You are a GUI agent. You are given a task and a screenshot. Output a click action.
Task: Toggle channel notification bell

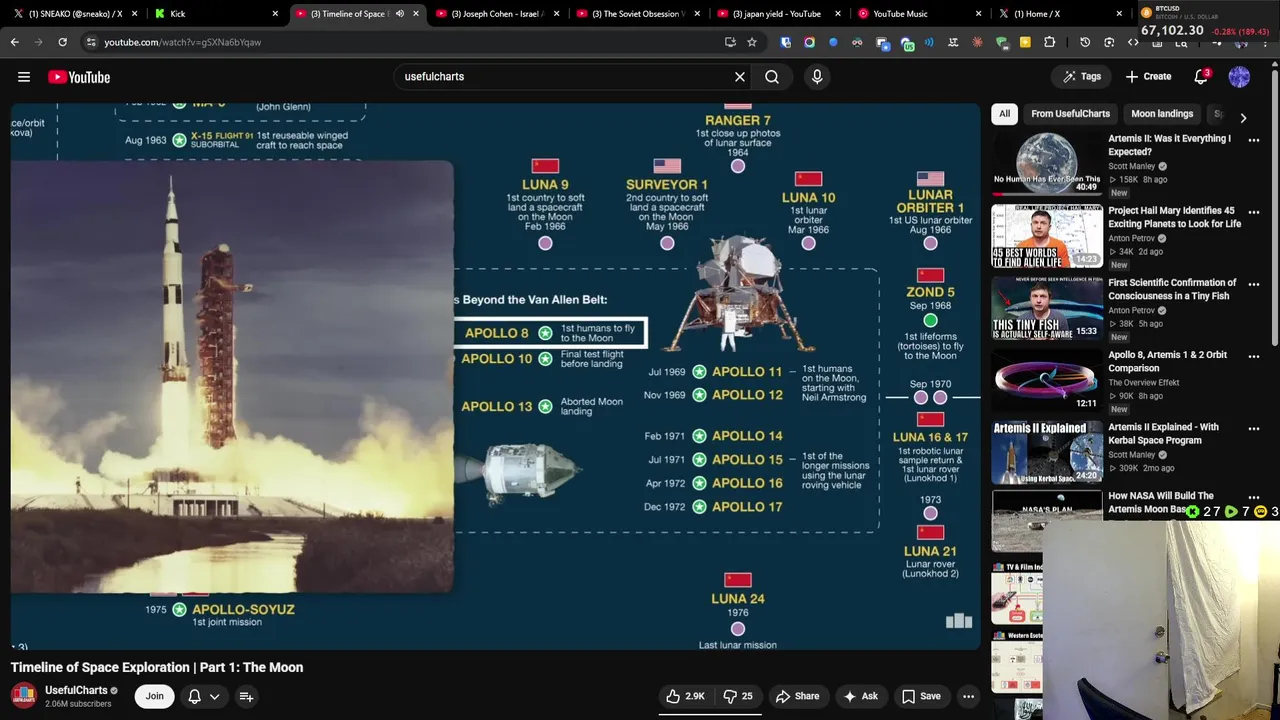(195, 696)
